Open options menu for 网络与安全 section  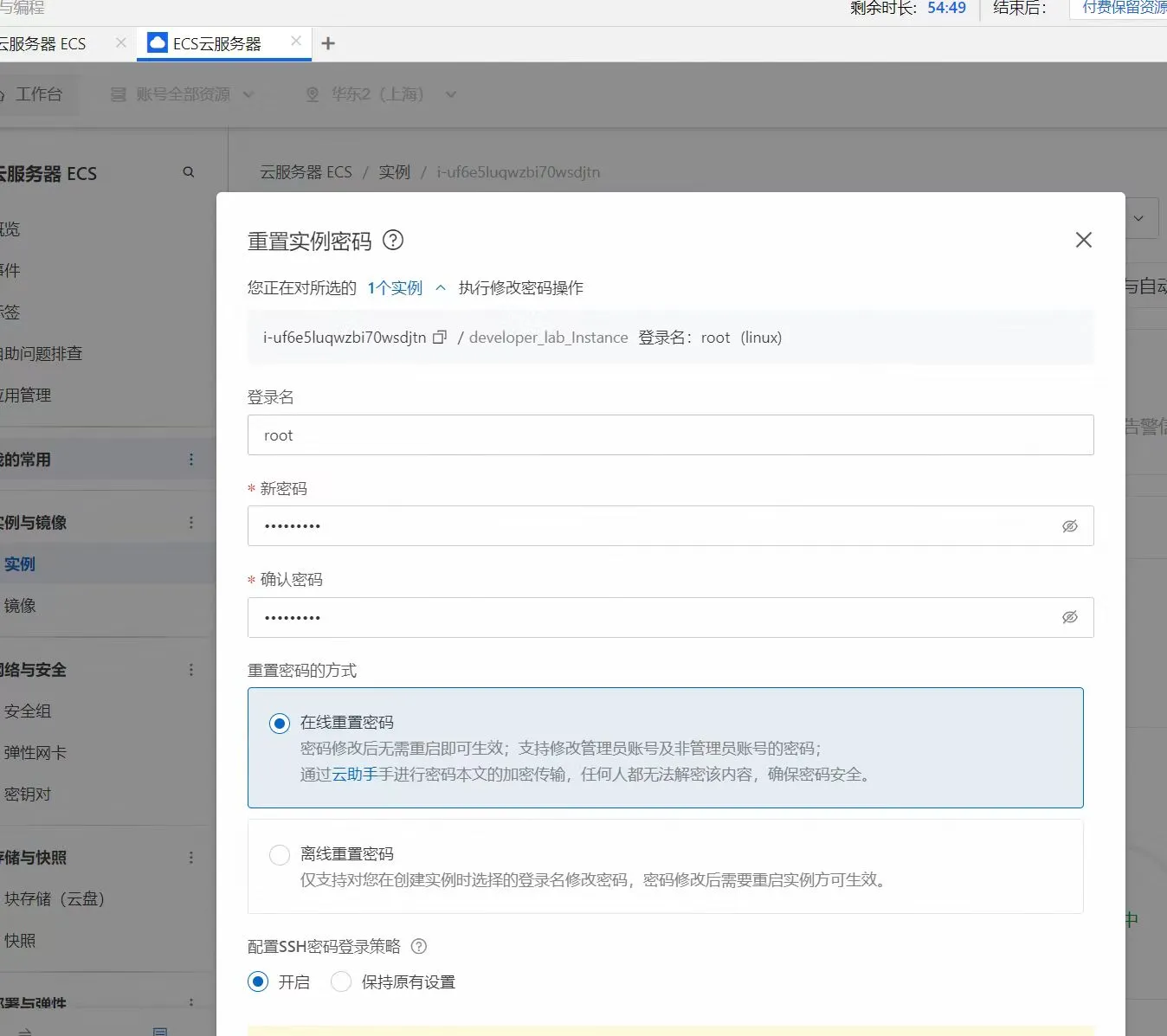tap(191, 670)
